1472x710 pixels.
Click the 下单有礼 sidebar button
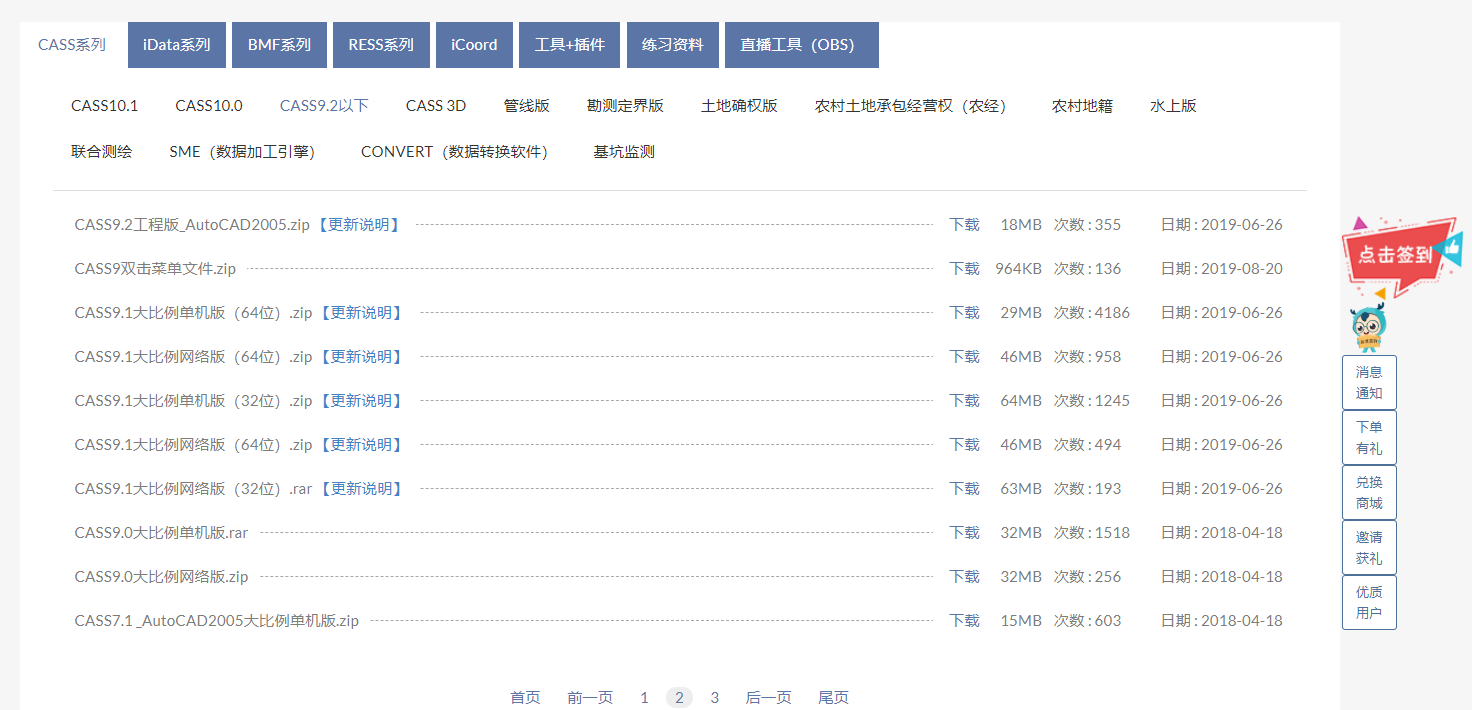(1369, 437)
